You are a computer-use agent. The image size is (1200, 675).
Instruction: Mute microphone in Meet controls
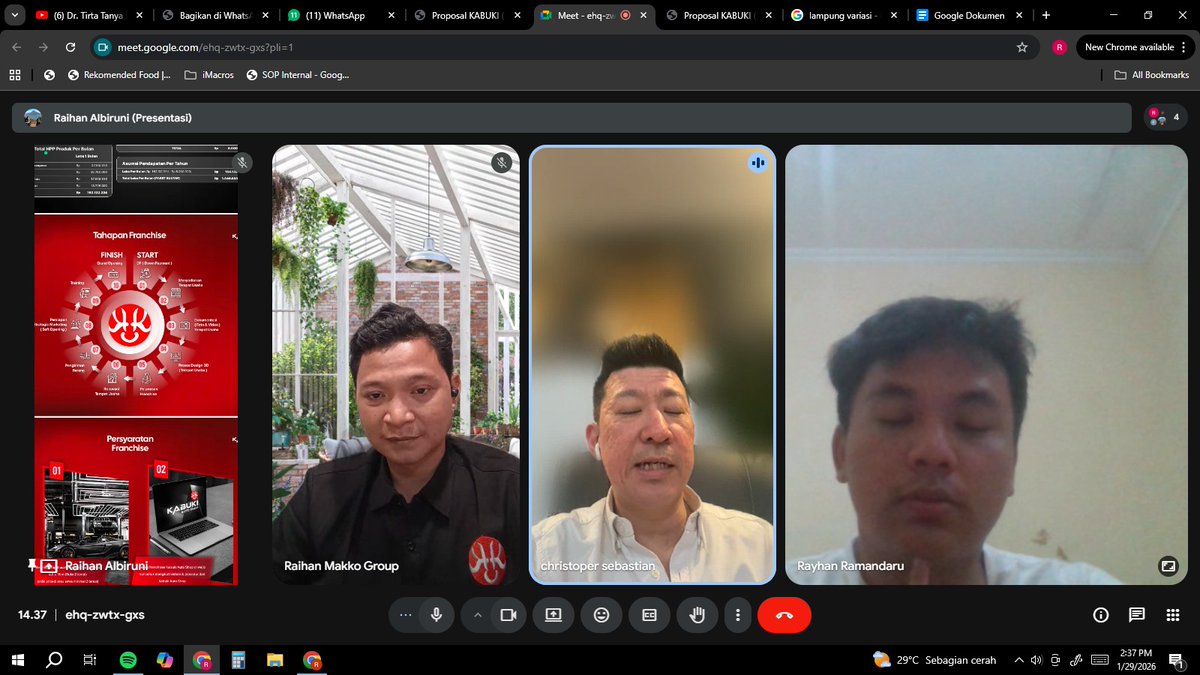tap(436, 615)
